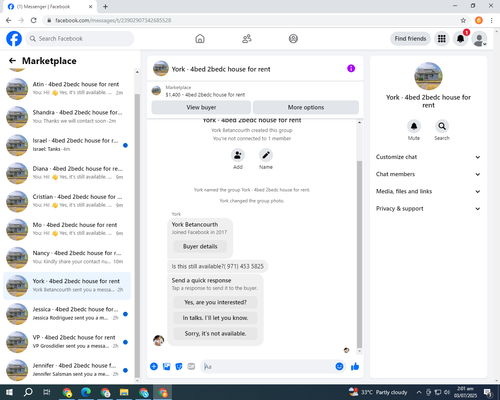The width and height of the screenshot is (500, 400).
Task: Open Israel conversation in the list
Action: [x=67, y=145]
